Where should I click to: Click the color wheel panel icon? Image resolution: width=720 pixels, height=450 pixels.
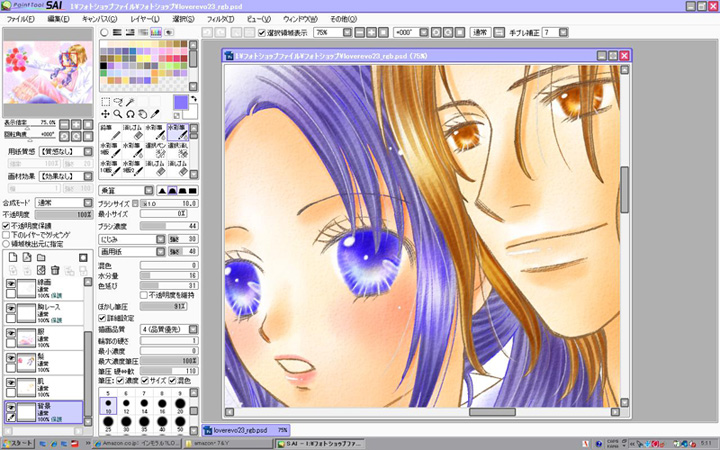(x=104, y=33)
